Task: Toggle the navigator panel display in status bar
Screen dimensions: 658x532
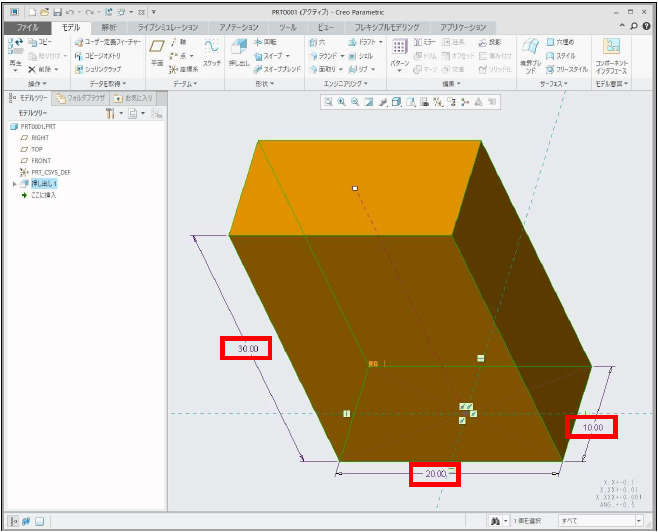Action: tap(13, 521)
